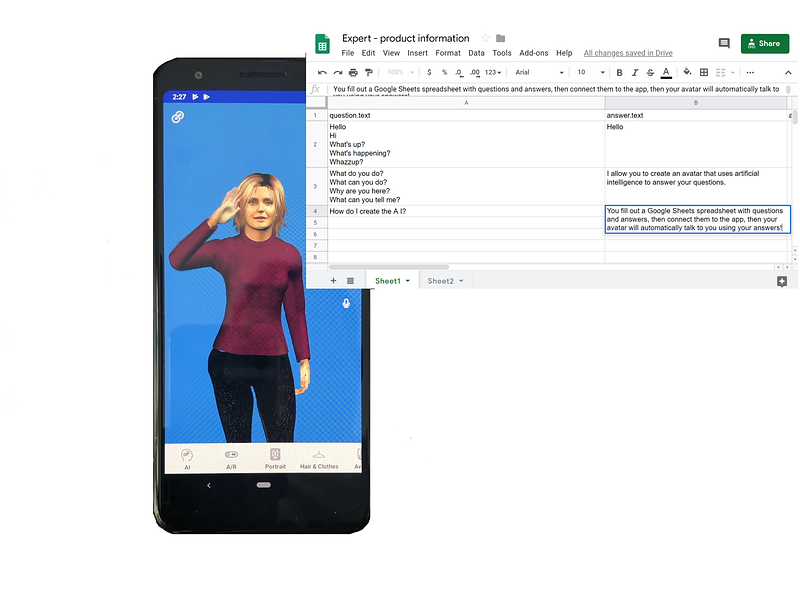Click the Google Sheets logo icon
Screen dimensions: 800x600
pos(322,44)
